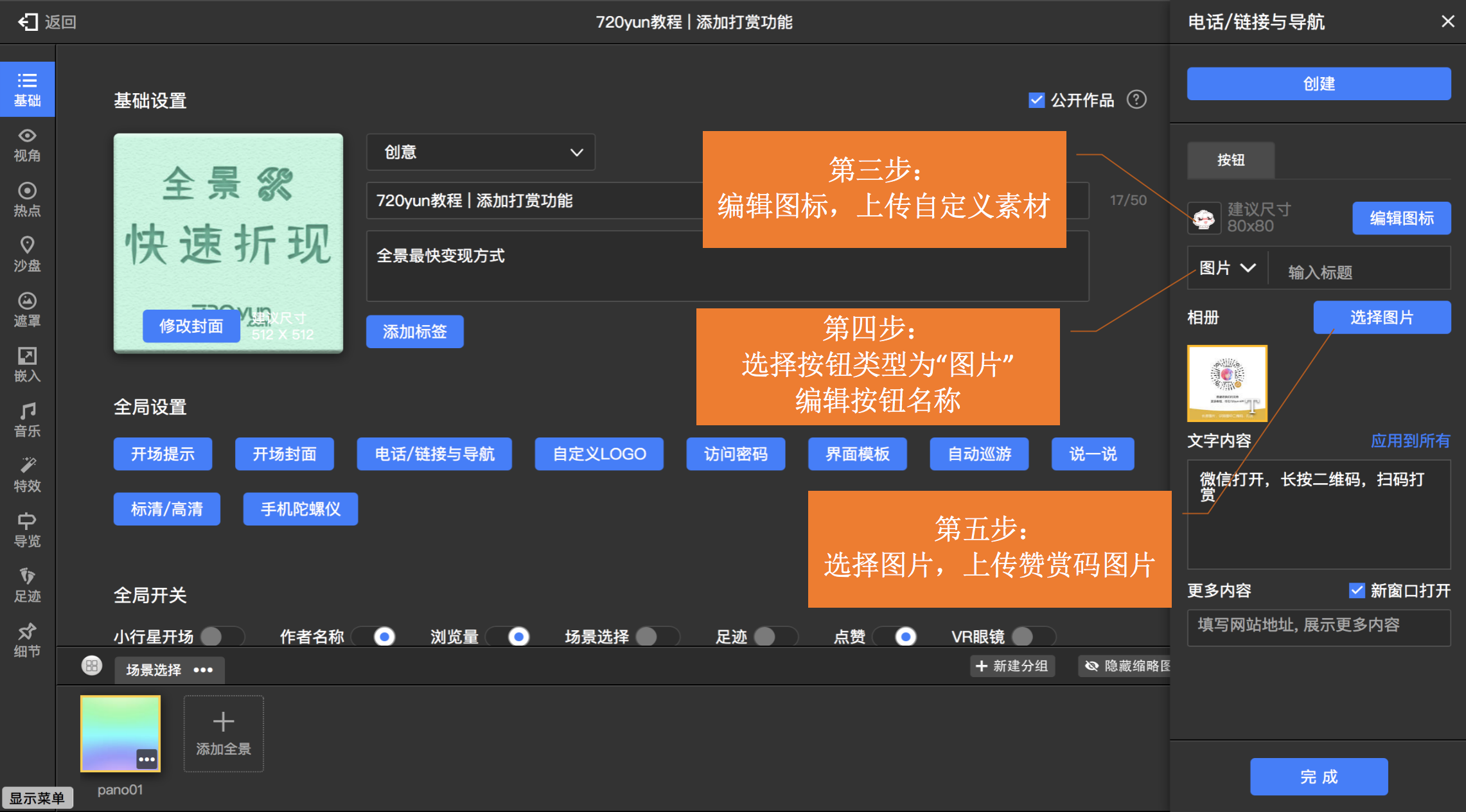Click the 返回 back arrow icon
1466x812 pixels.
coord(28,22)
